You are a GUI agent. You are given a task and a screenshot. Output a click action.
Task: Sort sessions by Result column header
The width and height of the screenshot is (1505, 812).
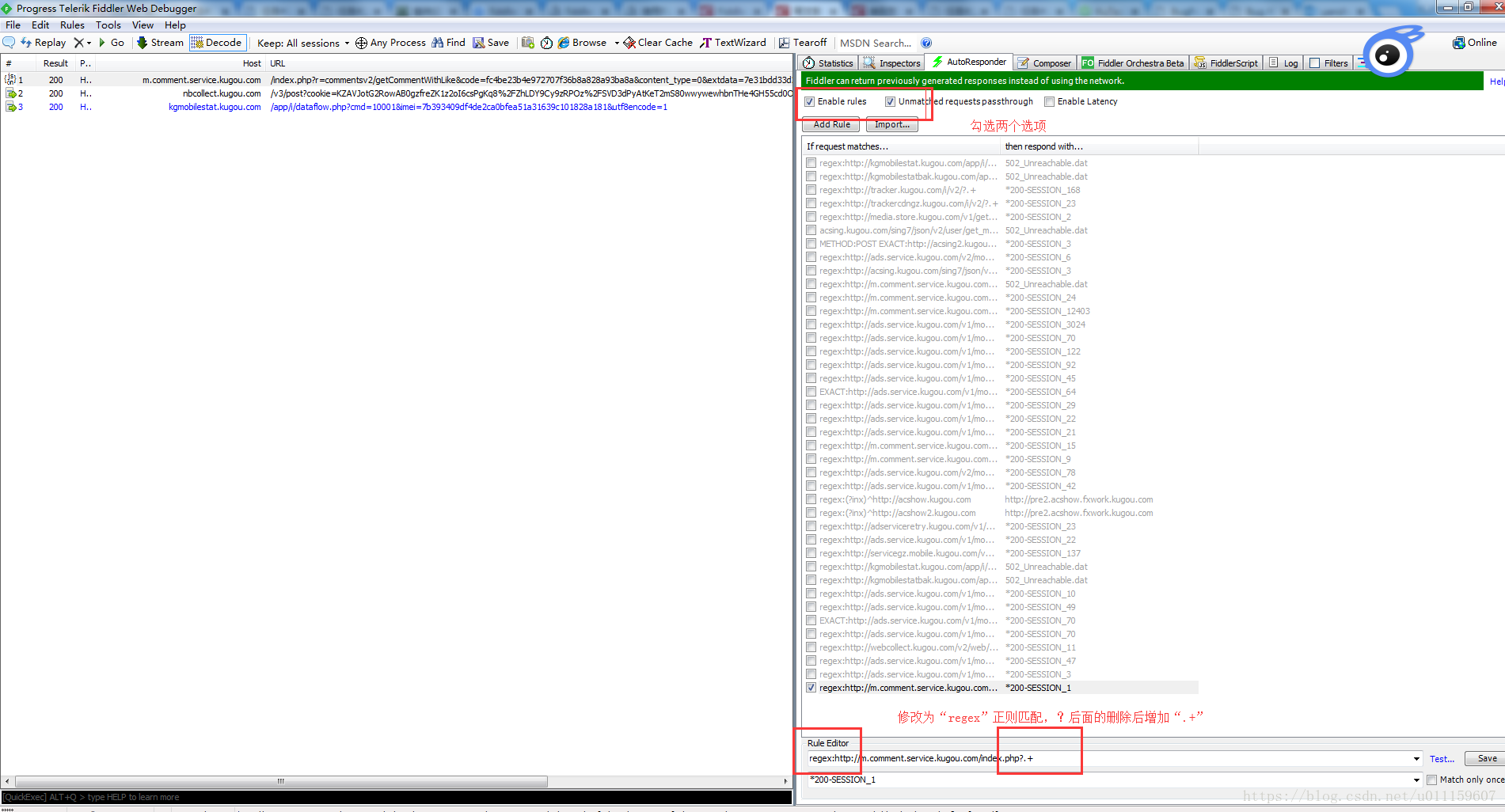55,63
